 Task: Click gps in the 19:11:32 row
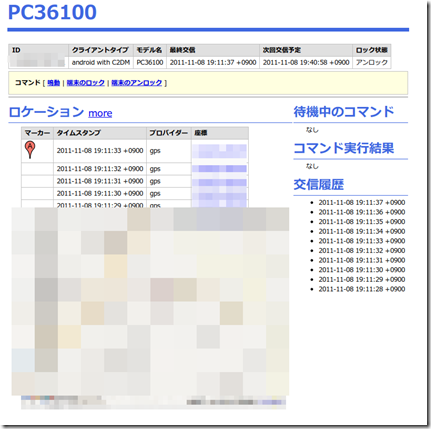pyautogui.click(x=155, y=169)
